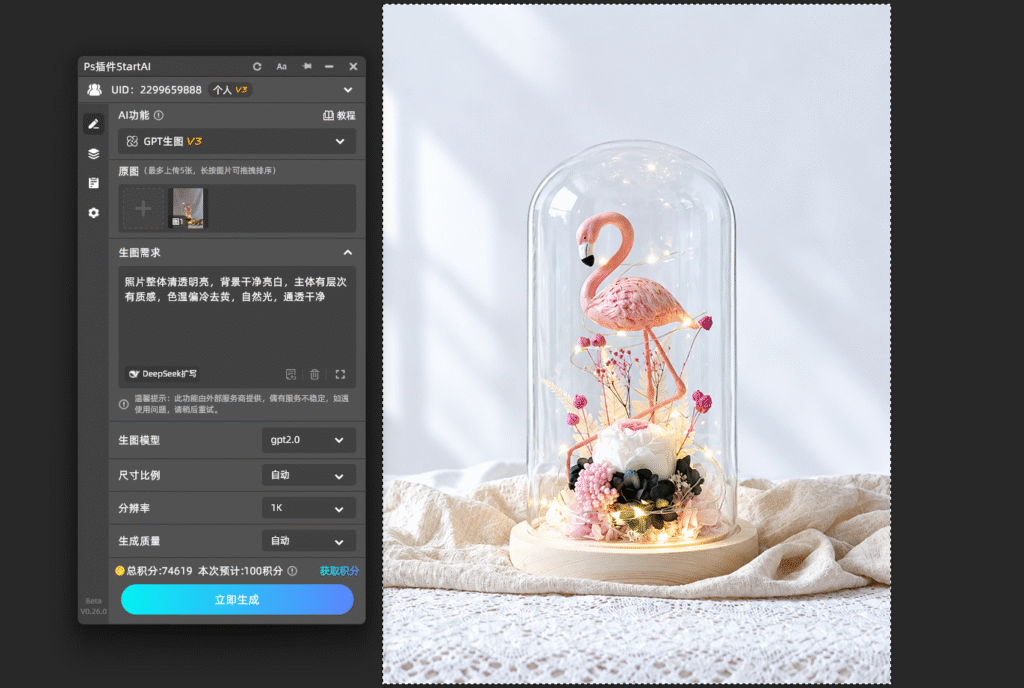Open the 生成质量 自动 dropdown
This screenshot has height=688, width=1024.
click(308, 541)
